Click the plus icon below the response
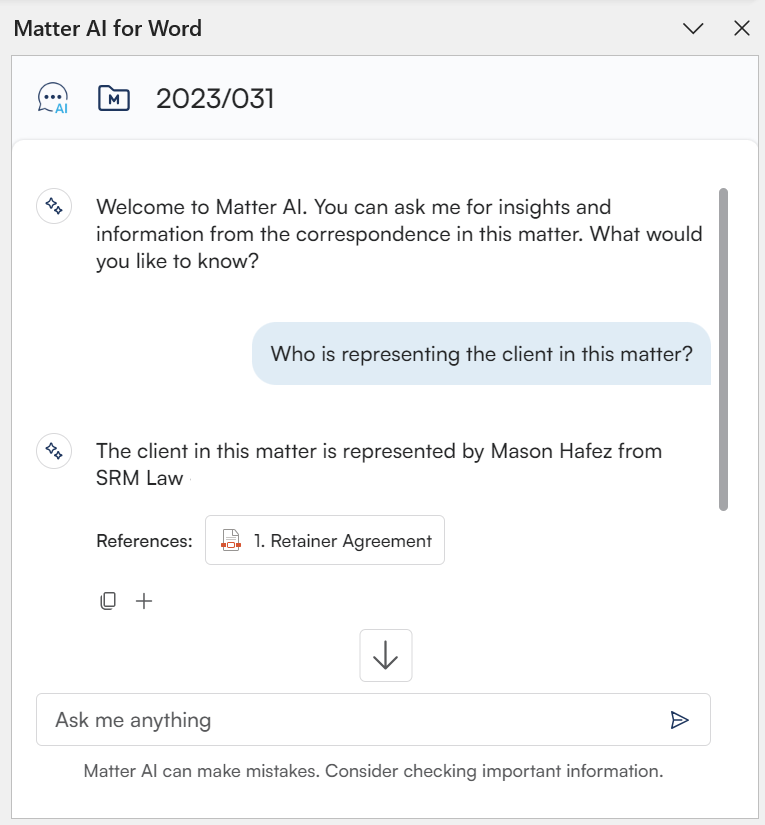Image resolution: width=765 pixels, height=825 pixels. tap(144, 601)
